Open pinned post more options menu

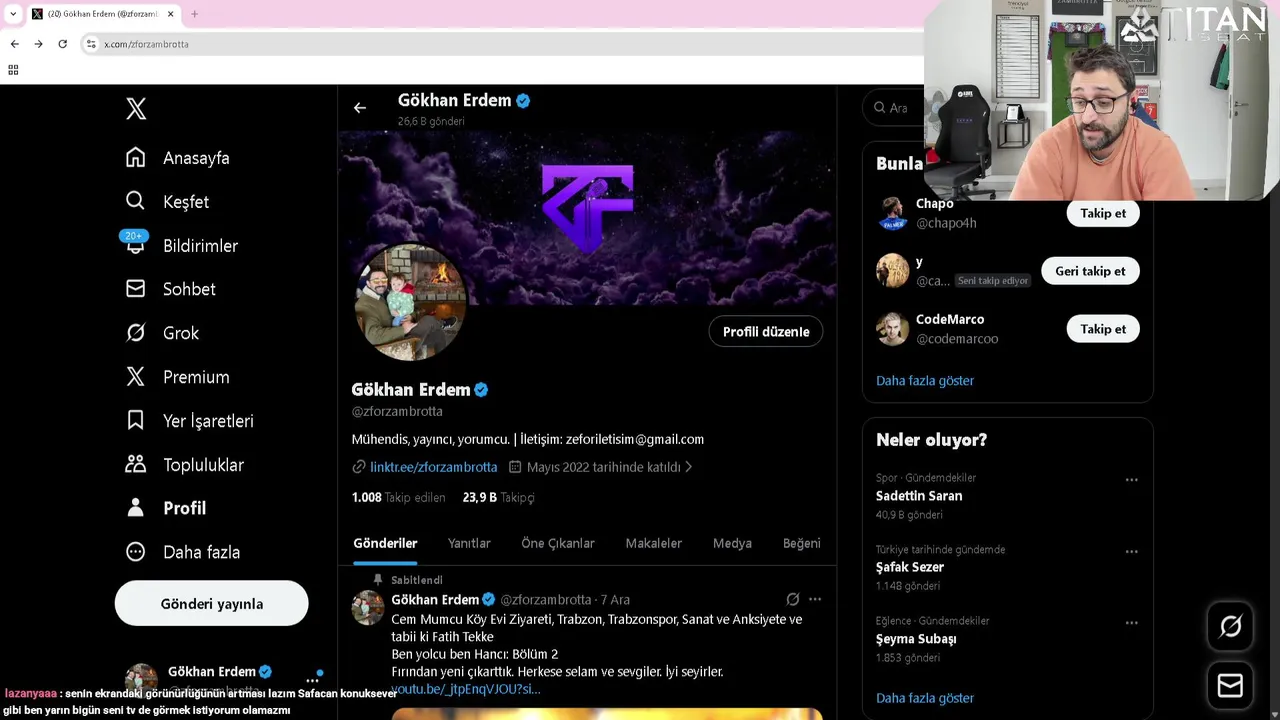tap(815, 599)
